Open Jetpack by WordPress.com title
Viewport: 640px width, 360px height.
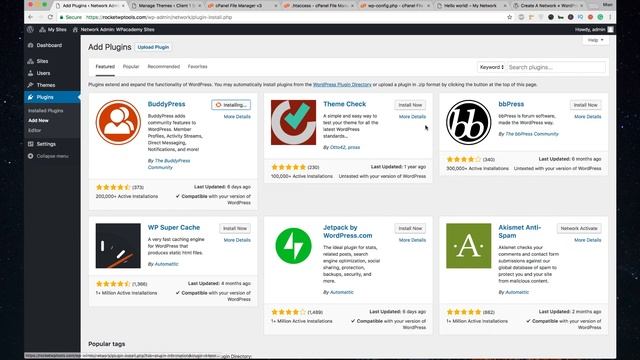pos(348,231)
